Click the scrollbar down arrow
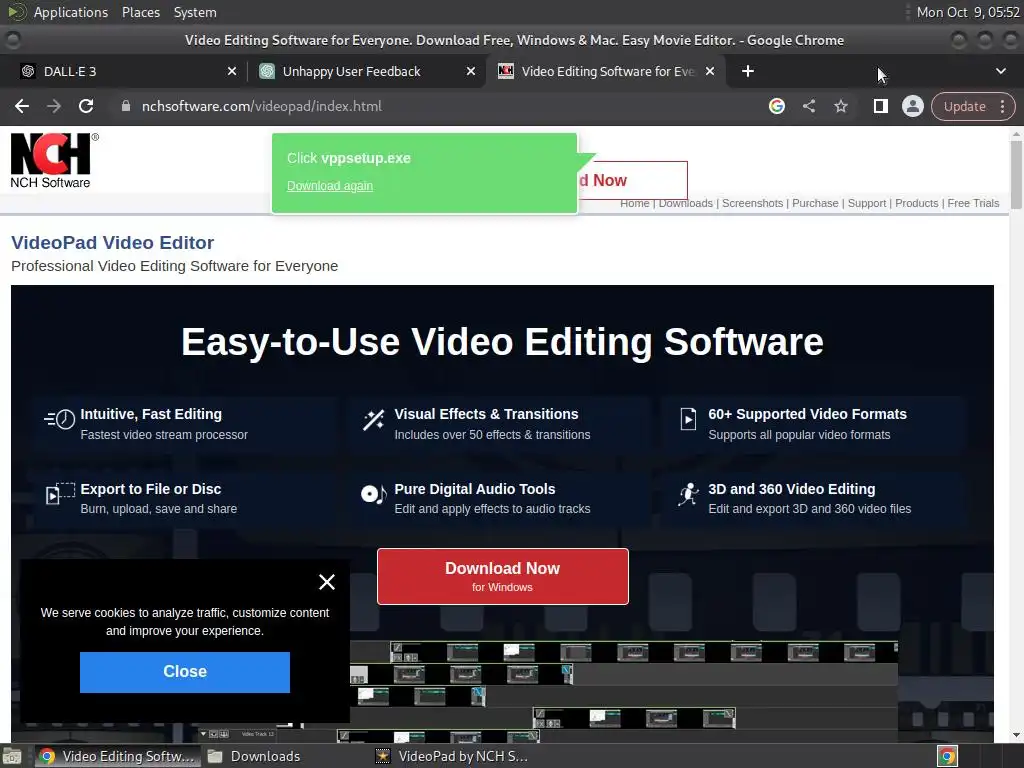Image resolution: width=1024 pixels, height=768 pixels. coord(1016,735)
